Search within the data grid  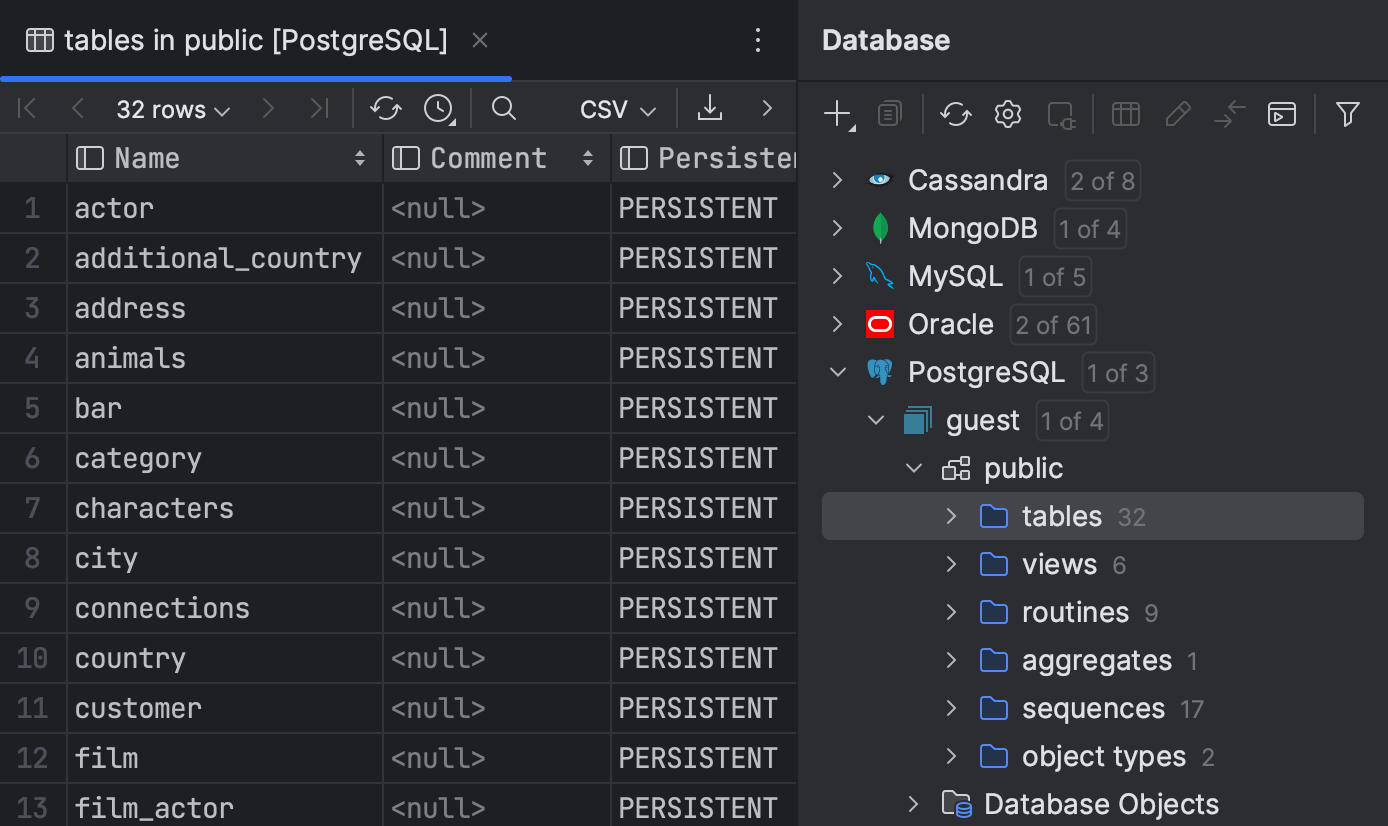tap(503, 108)
